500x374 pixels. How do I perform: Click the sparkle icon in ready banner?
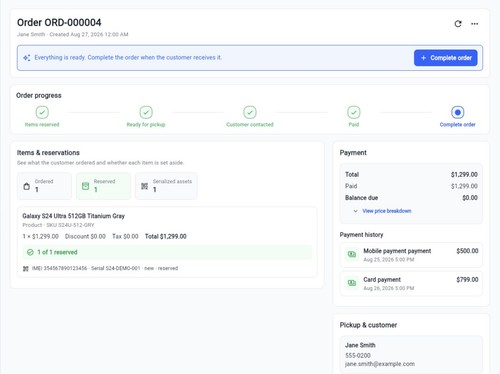tap(27, 58)
